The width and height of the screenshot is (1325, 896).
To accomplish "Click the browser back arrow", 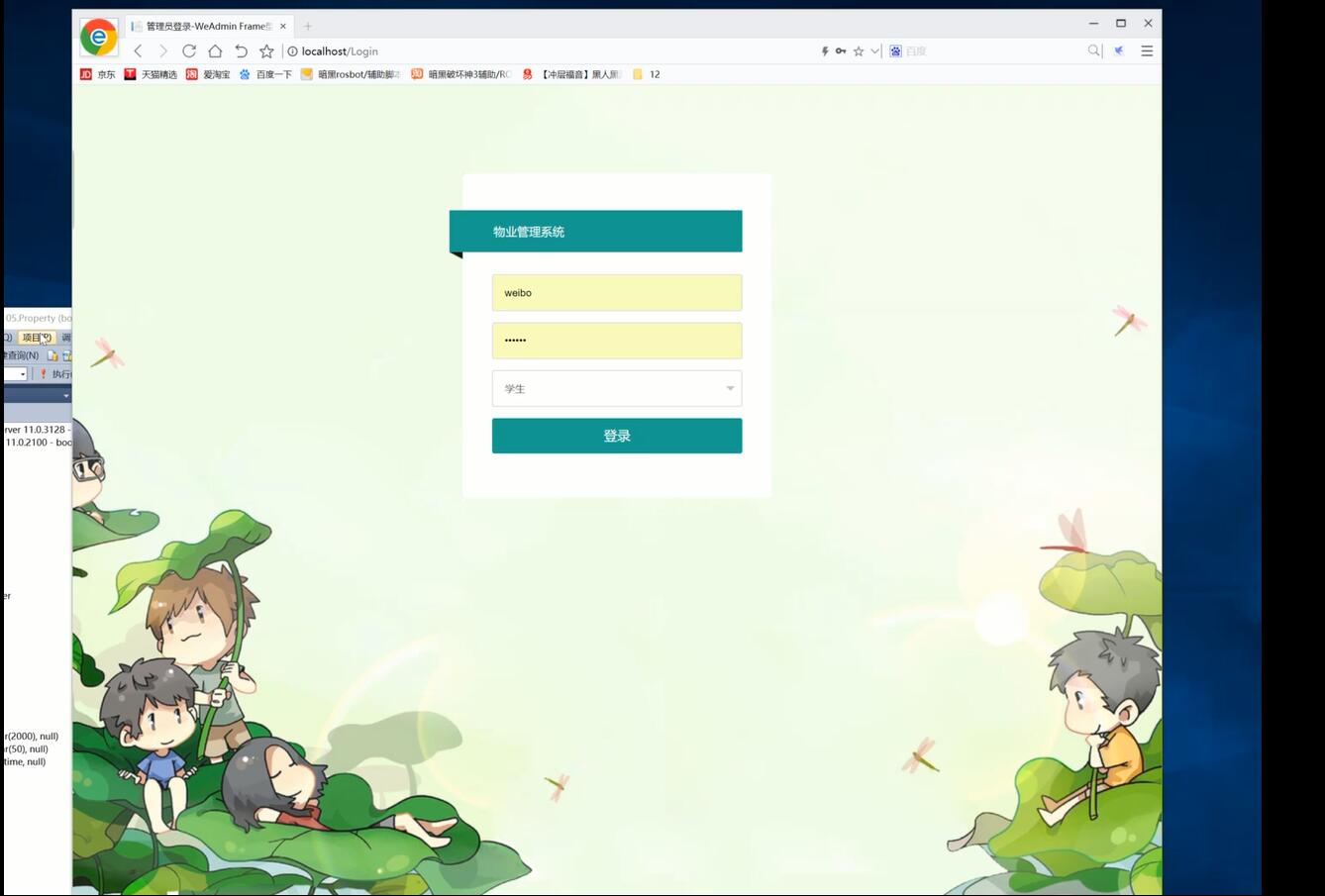I will [138, 51].
